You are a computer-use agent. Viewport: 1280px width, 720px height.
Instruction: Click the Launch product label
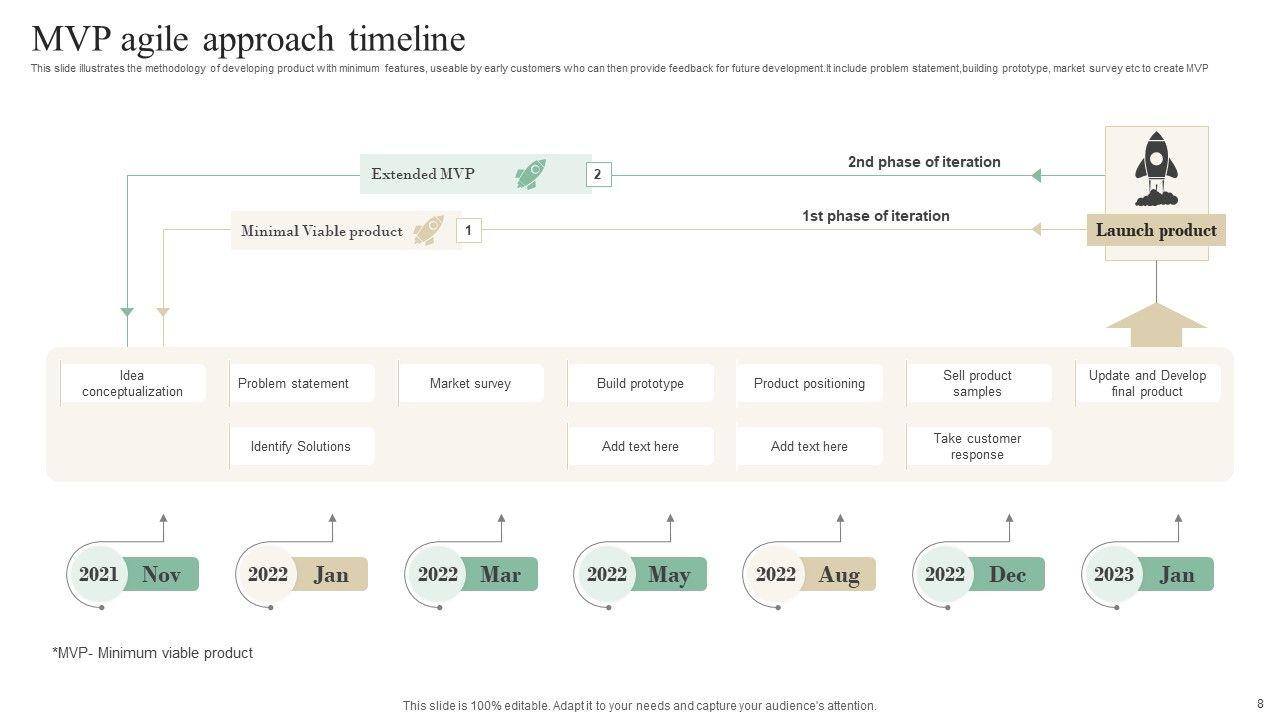click(x=1156, y=231)
